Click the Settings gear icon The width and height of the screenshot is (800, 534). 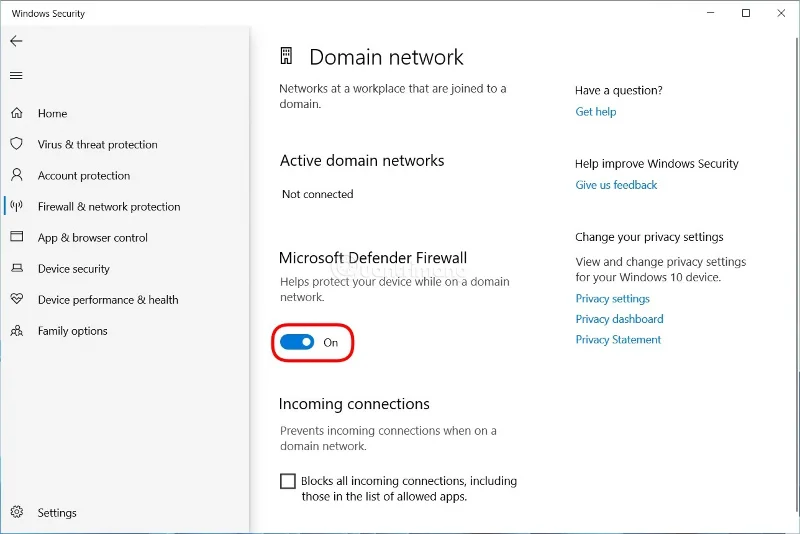[x=17, y=512]
